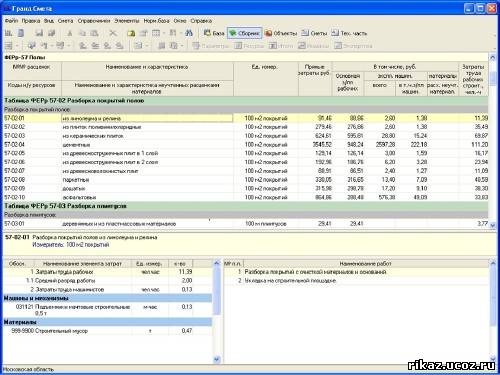Click scroll-up arrow of main table scrollbar
This screenshot has width=500, height=375.
(493, 57)
